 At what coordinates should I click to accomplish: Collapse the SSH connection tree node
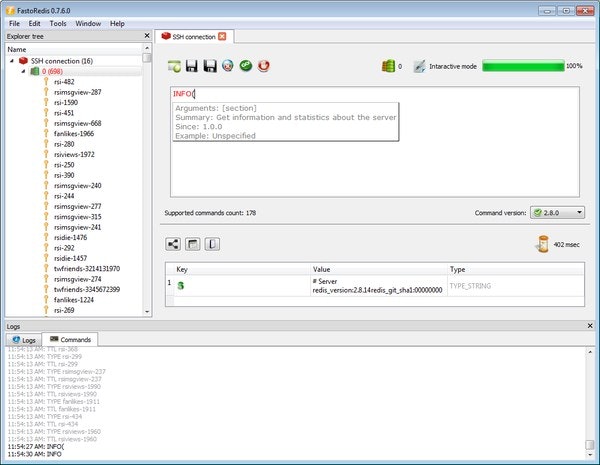pyautogui.click(x=12, y=61)
